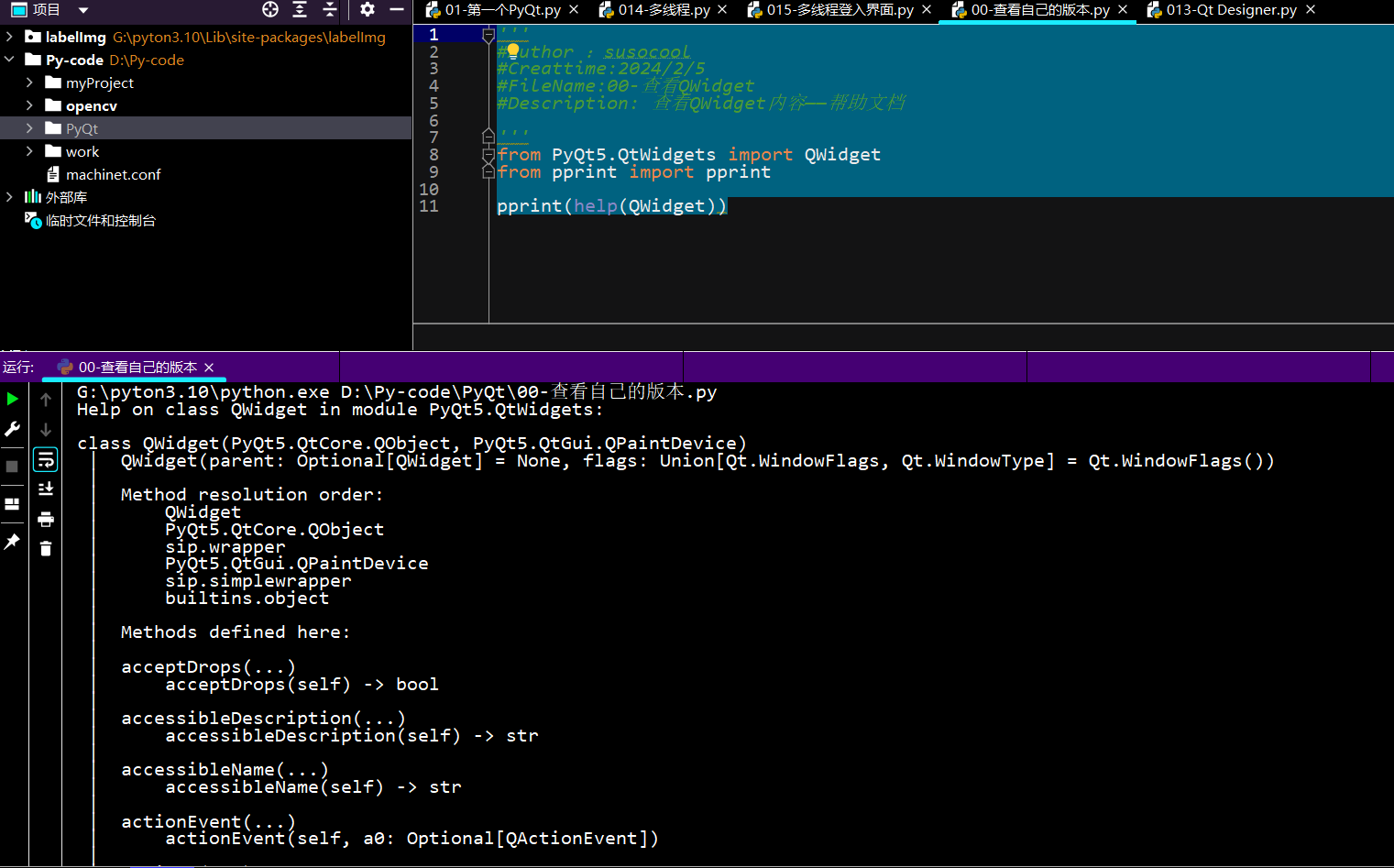Select 临时文件和控制台 entry

(x=101, y=220)
